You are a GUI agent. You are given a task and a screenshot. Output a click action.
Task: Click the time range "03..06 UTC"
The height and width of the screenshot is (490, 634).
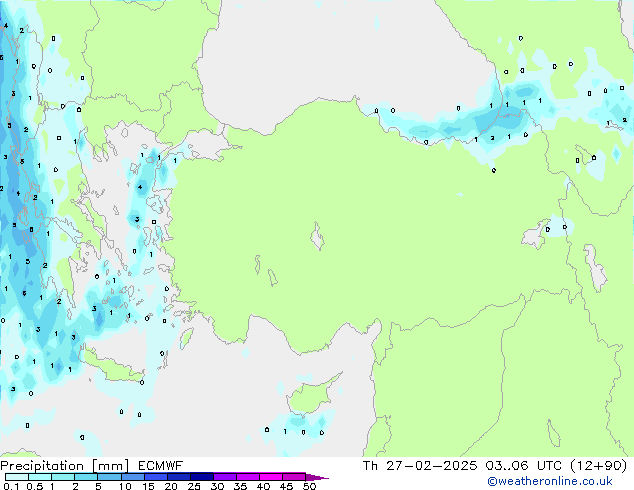tap(523, 465)
